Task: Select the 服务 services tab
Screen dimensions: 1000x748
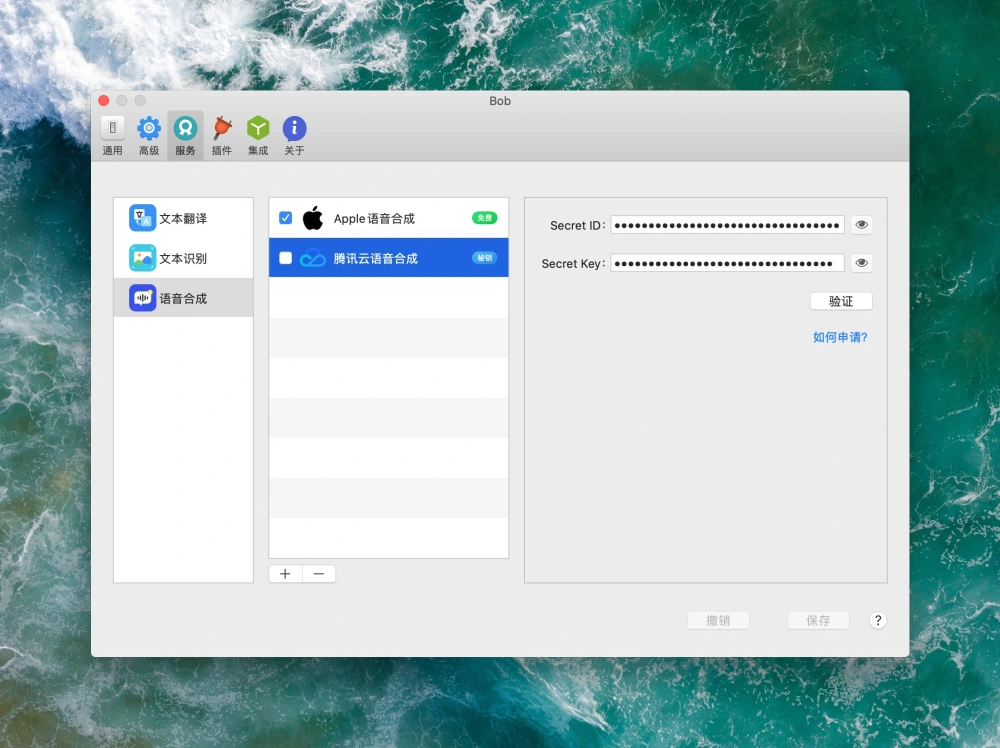Action: (x=186, y=136)
